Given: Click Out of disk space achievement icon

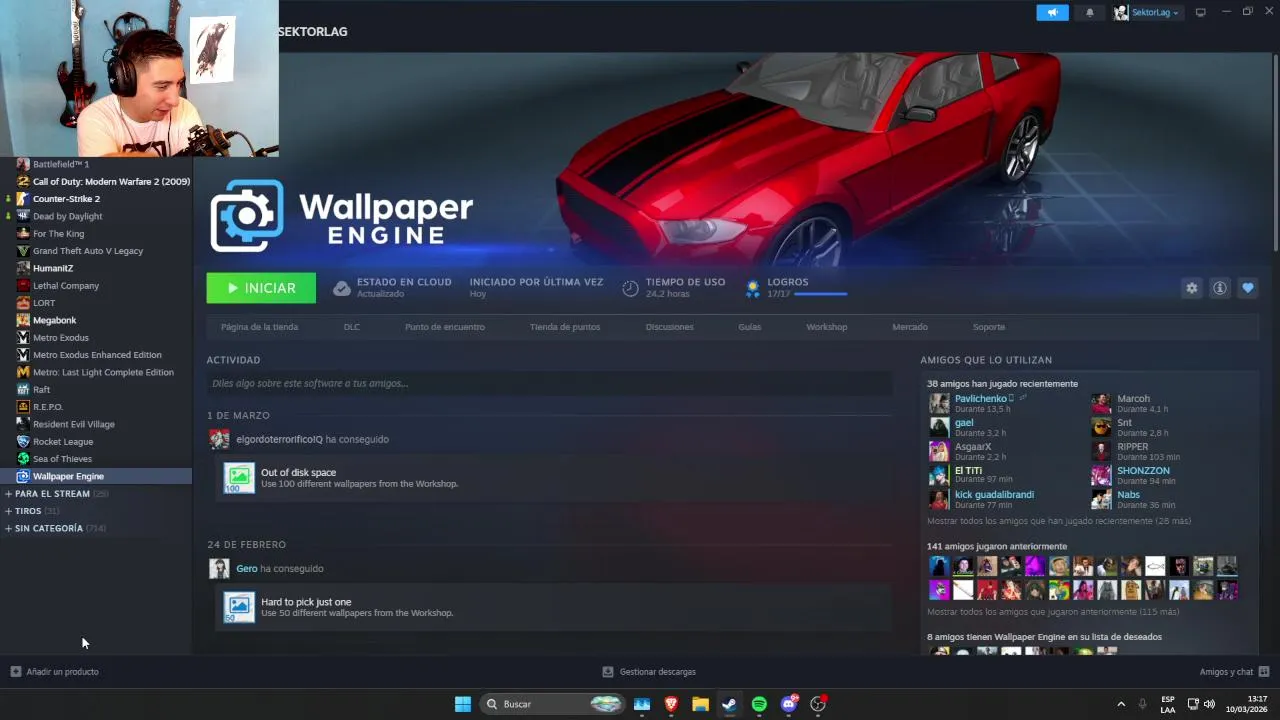Looking at the screenshot, I should point(239,478).
